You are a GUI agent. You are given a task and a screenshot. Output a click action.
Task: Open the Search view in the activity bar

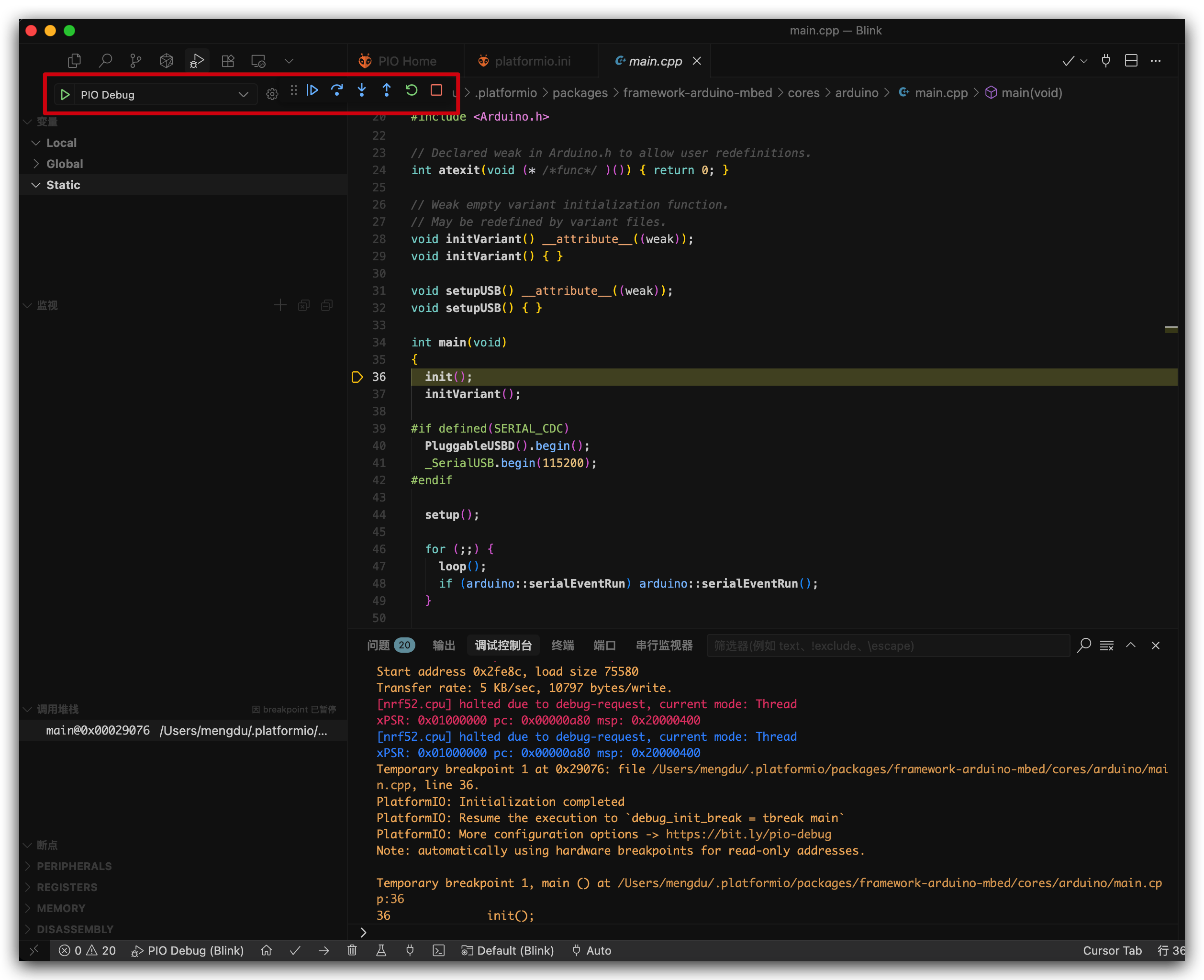click(106, 61)
